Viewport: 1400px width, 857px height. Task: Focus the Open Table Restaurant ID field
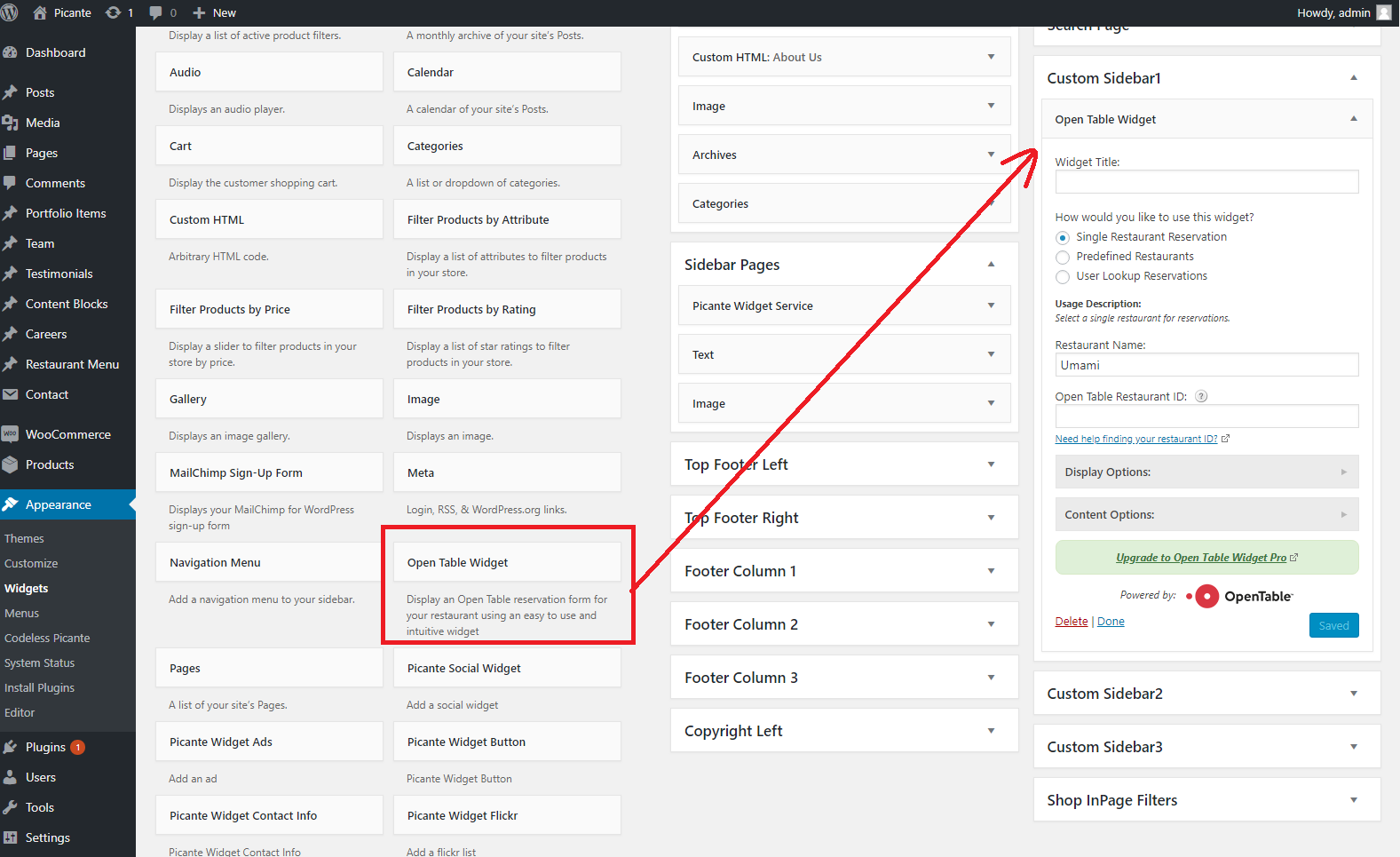point(1206,417)
